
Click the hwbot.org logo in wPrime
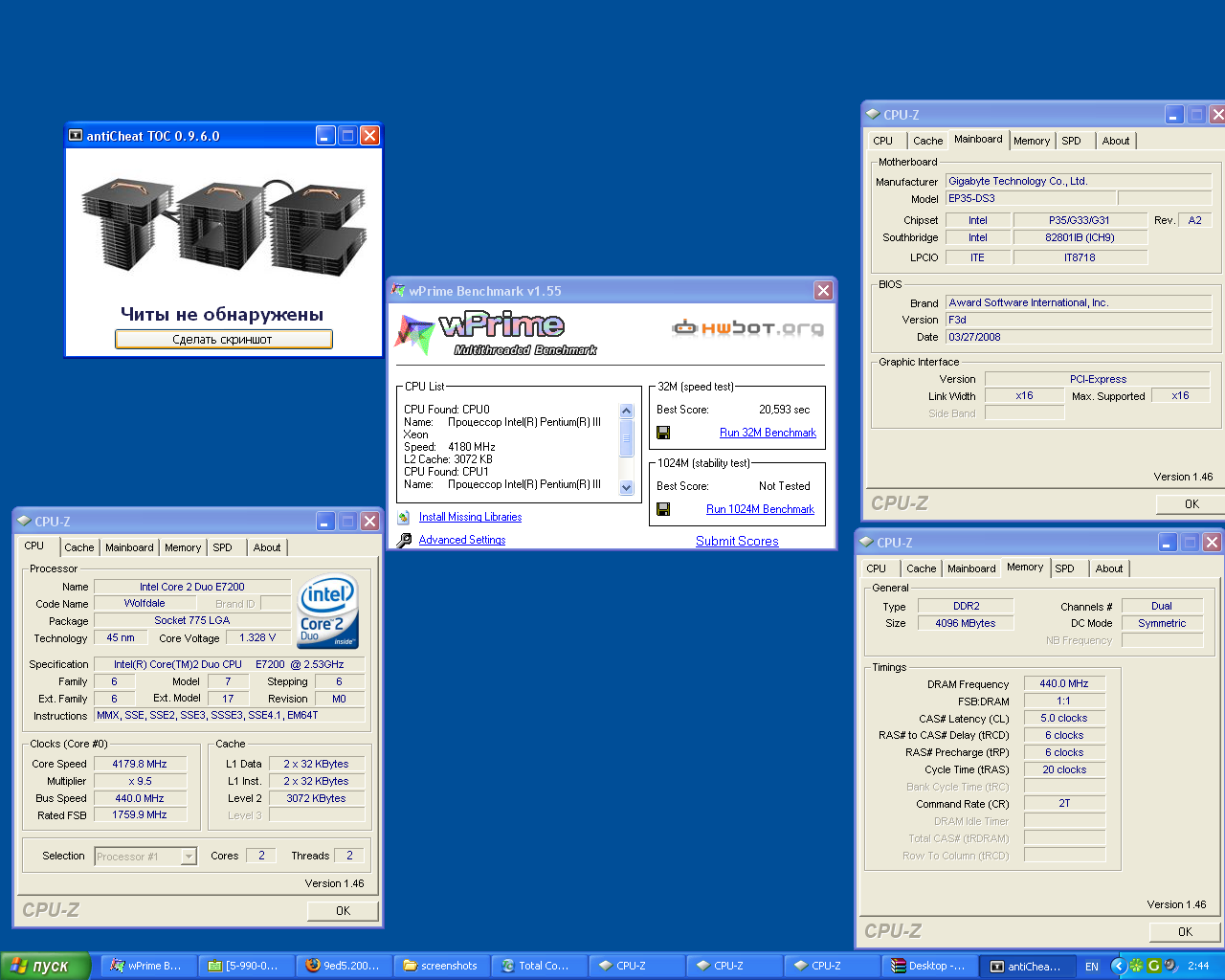(x=747, y=328)
